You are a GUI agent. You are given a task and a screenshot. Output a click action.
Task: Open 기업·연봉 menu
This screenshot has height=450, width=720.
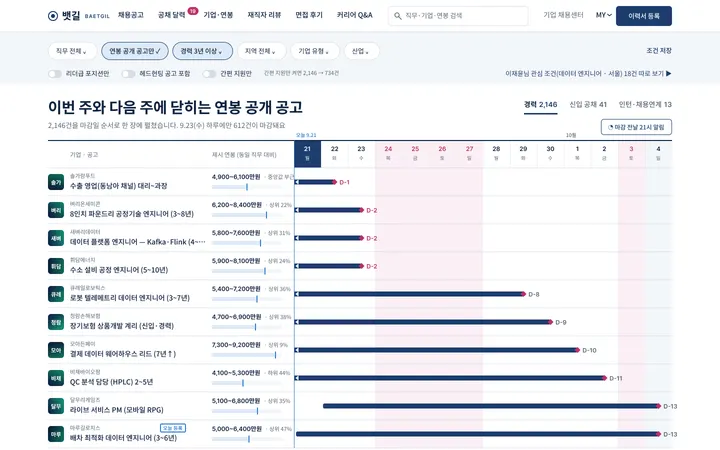(218, 15)
